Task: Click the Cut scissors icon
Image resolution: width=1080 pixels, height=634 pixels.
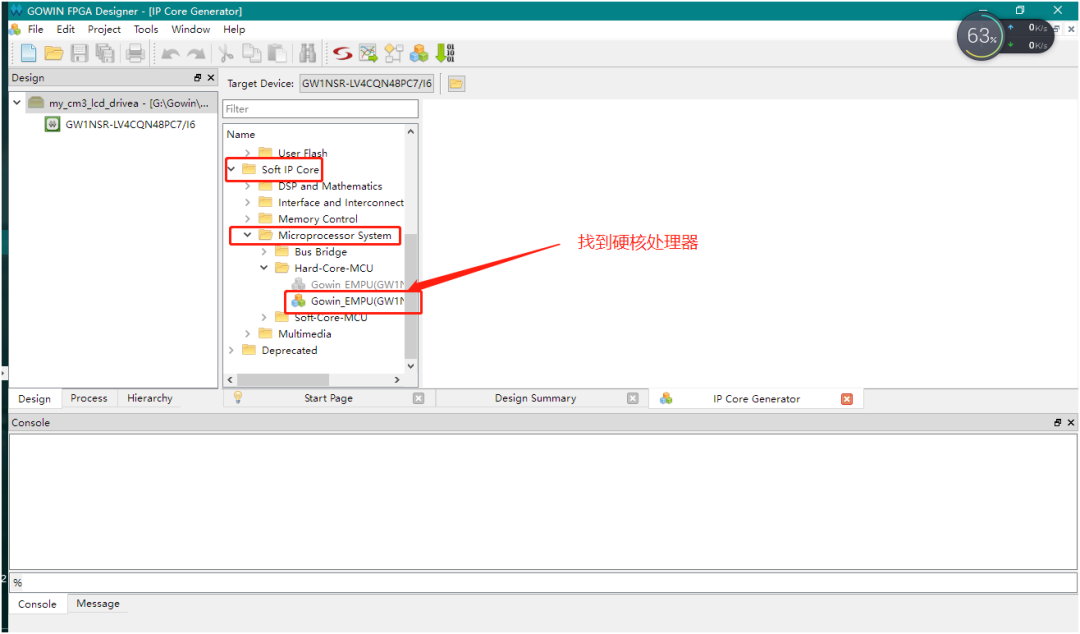Action: [226, 53]
